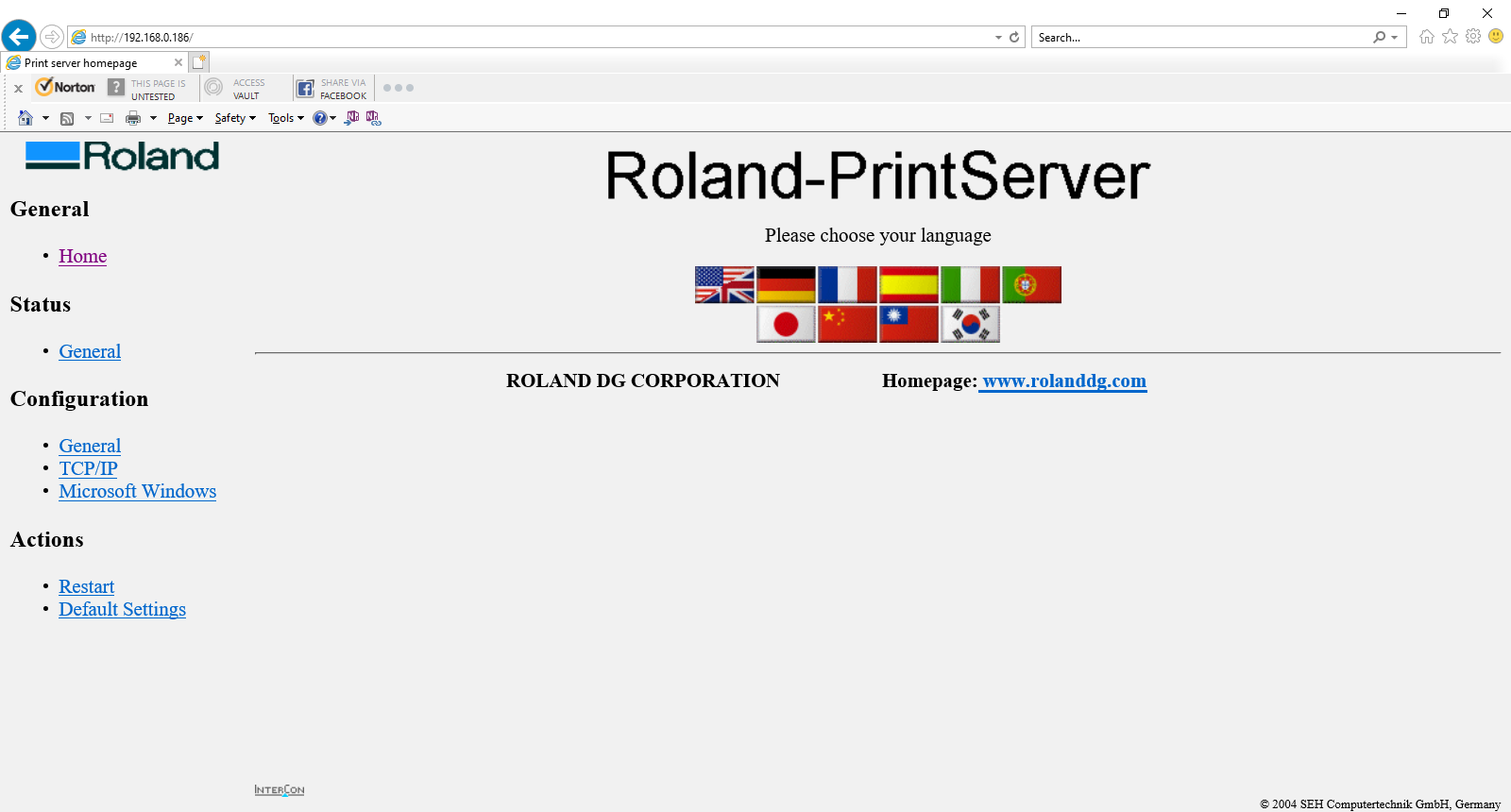Click the Home icon in the command bar
1511x812 pixels.
25,118
